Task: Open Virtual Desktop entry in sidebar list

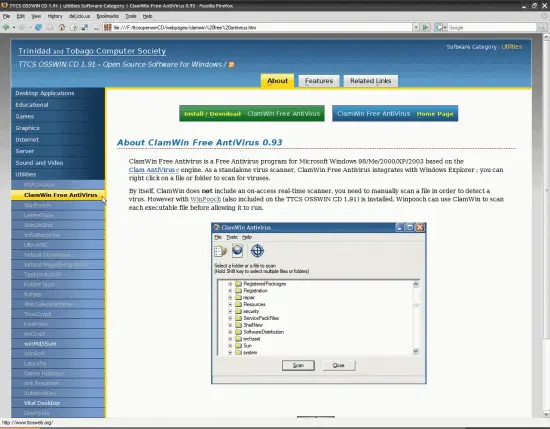Action: pyautogui.click(x=58, y=403)
